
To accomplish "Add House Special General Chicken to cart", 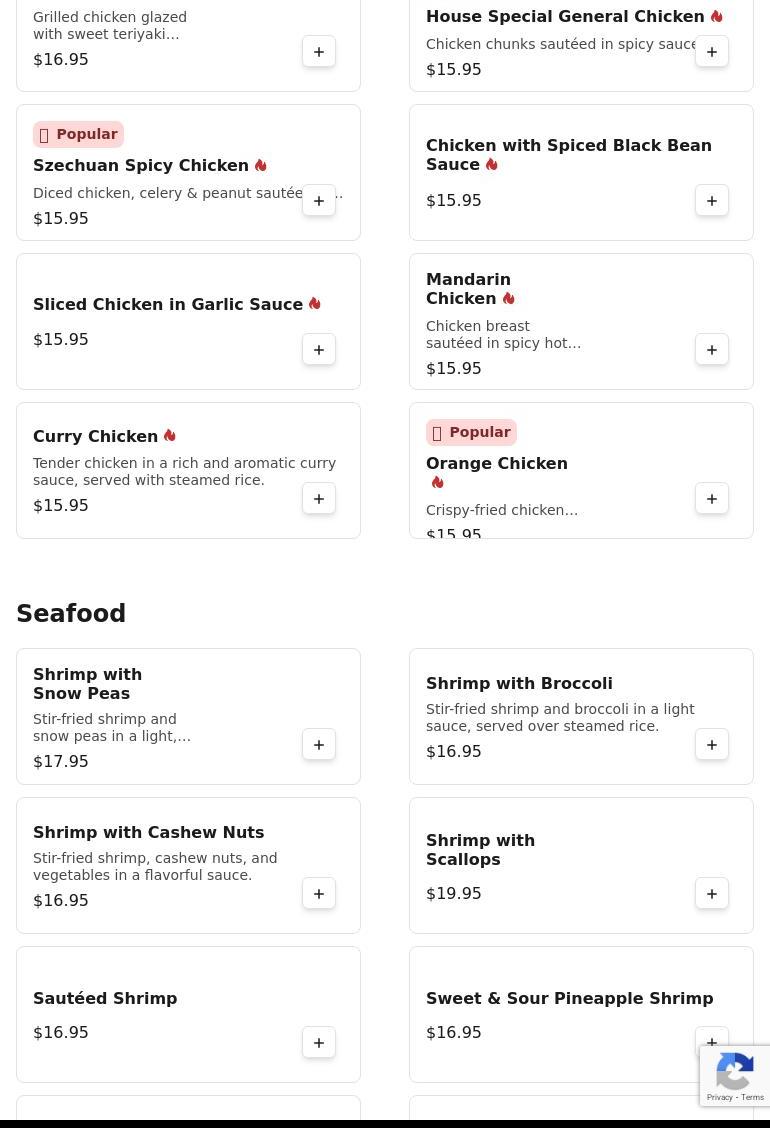I will (712, 52).
